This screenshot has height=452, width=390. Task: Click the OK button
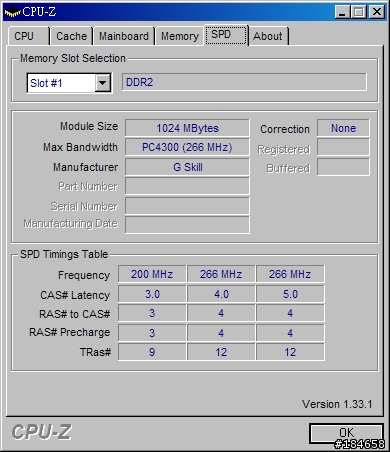(346, 433)
